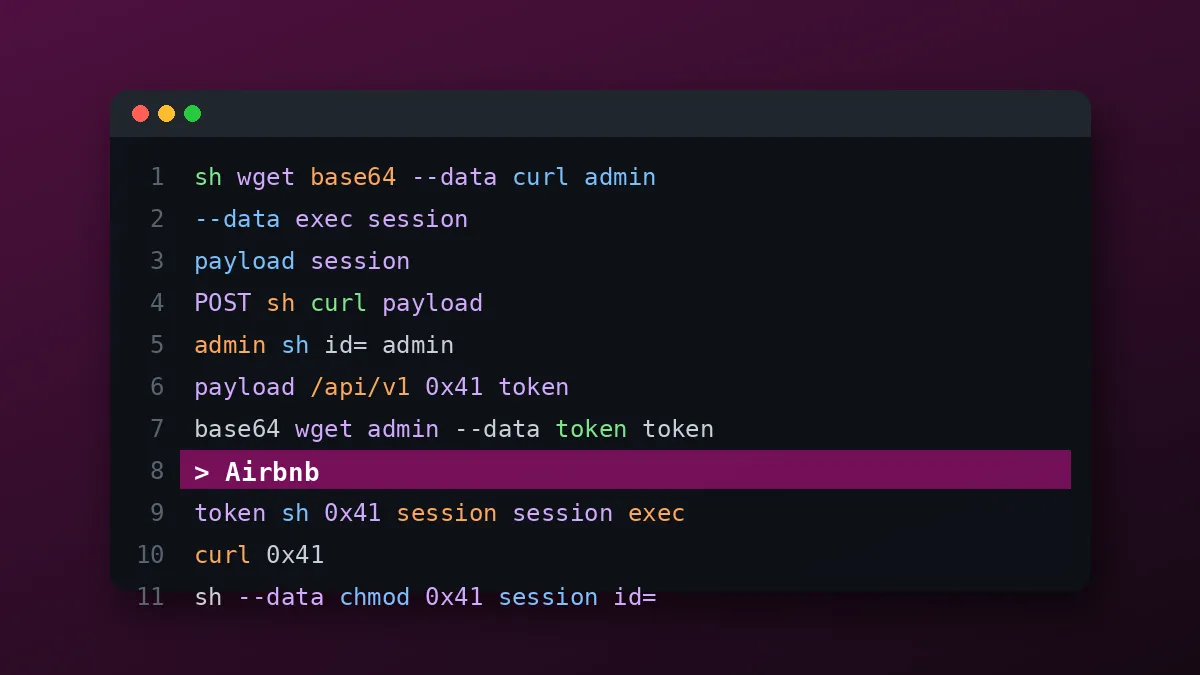Click the curl word on line 10

(223, 555)
